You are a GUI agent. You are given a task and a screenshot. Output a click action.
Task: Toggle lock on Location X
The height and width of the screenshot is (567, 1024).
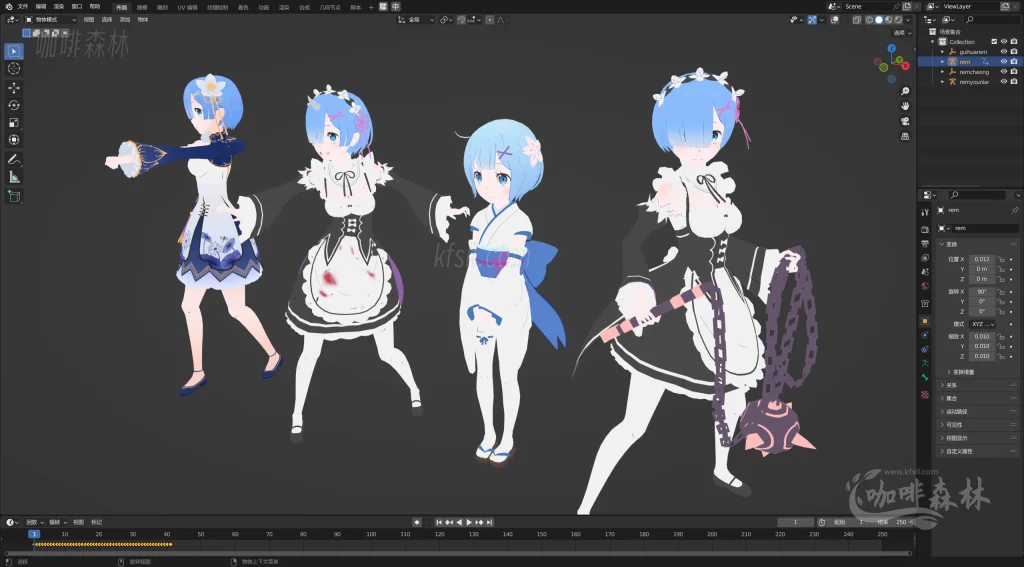click(x=1000, y=259)
